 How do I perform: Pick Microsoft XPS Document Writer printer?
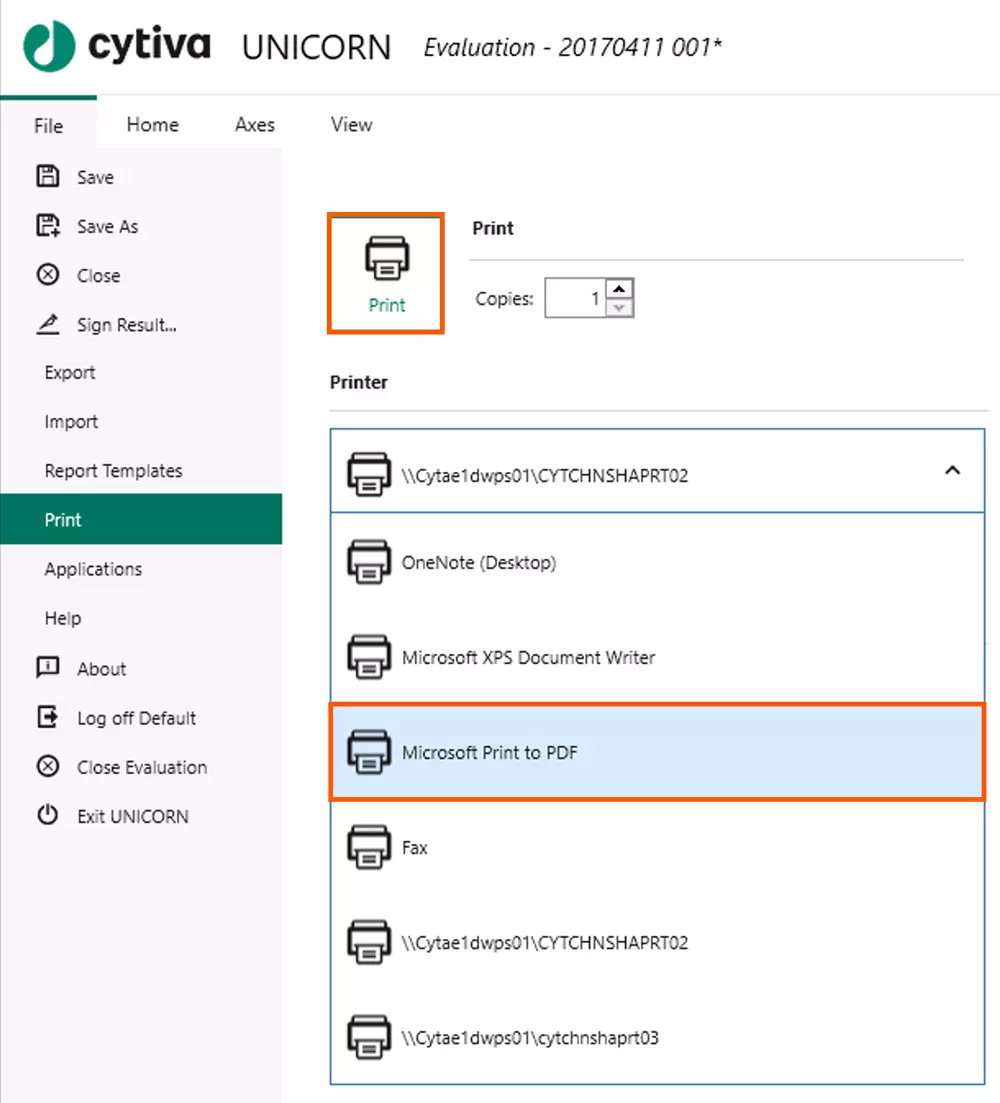pyautogui.click(x=528, y=658)
